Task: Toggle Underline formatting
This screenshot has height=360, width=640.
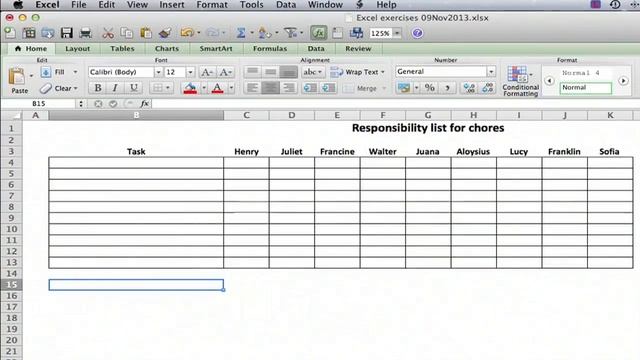Action: (x=133, y=88)
